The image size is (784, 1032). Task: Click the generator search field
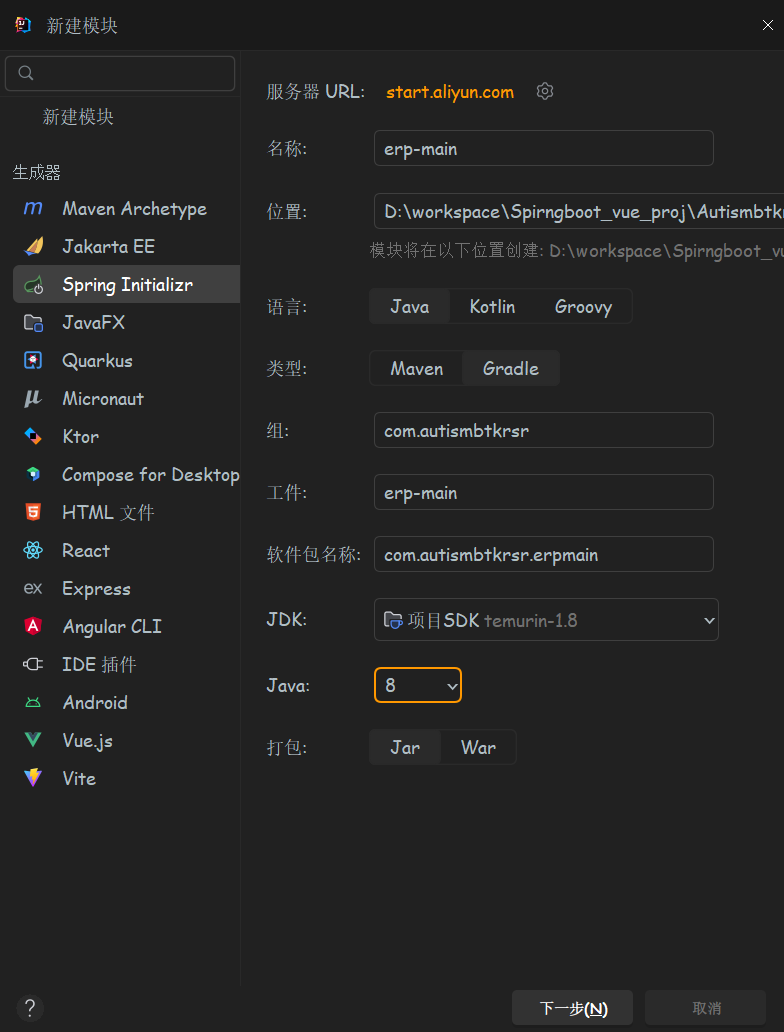tap(120, 73)
